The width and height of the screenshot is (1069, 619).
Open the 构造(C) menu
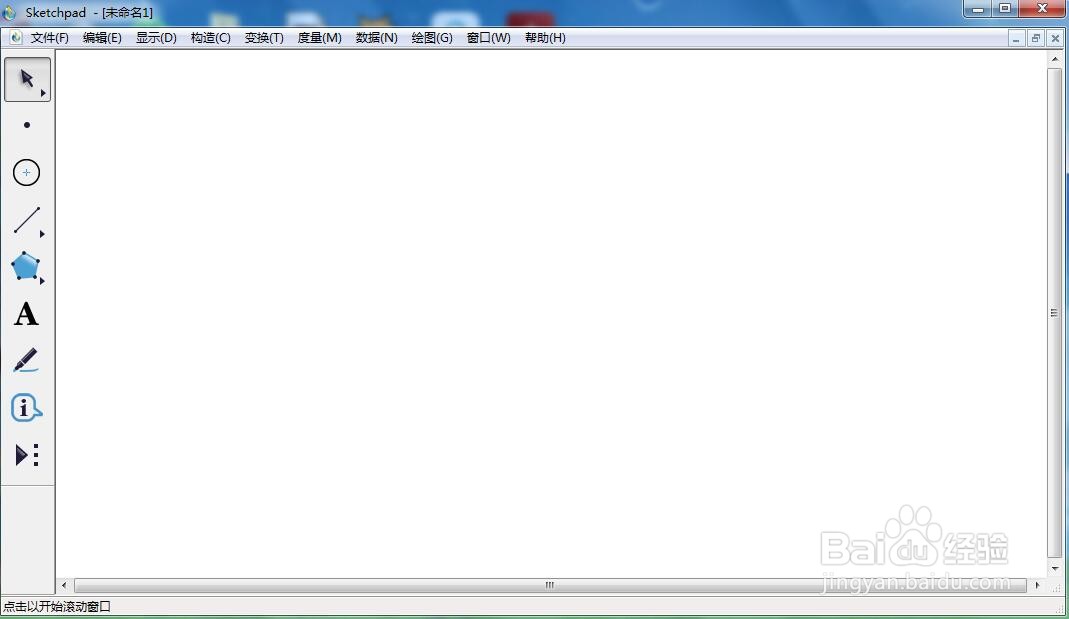(x=211, y=37)
